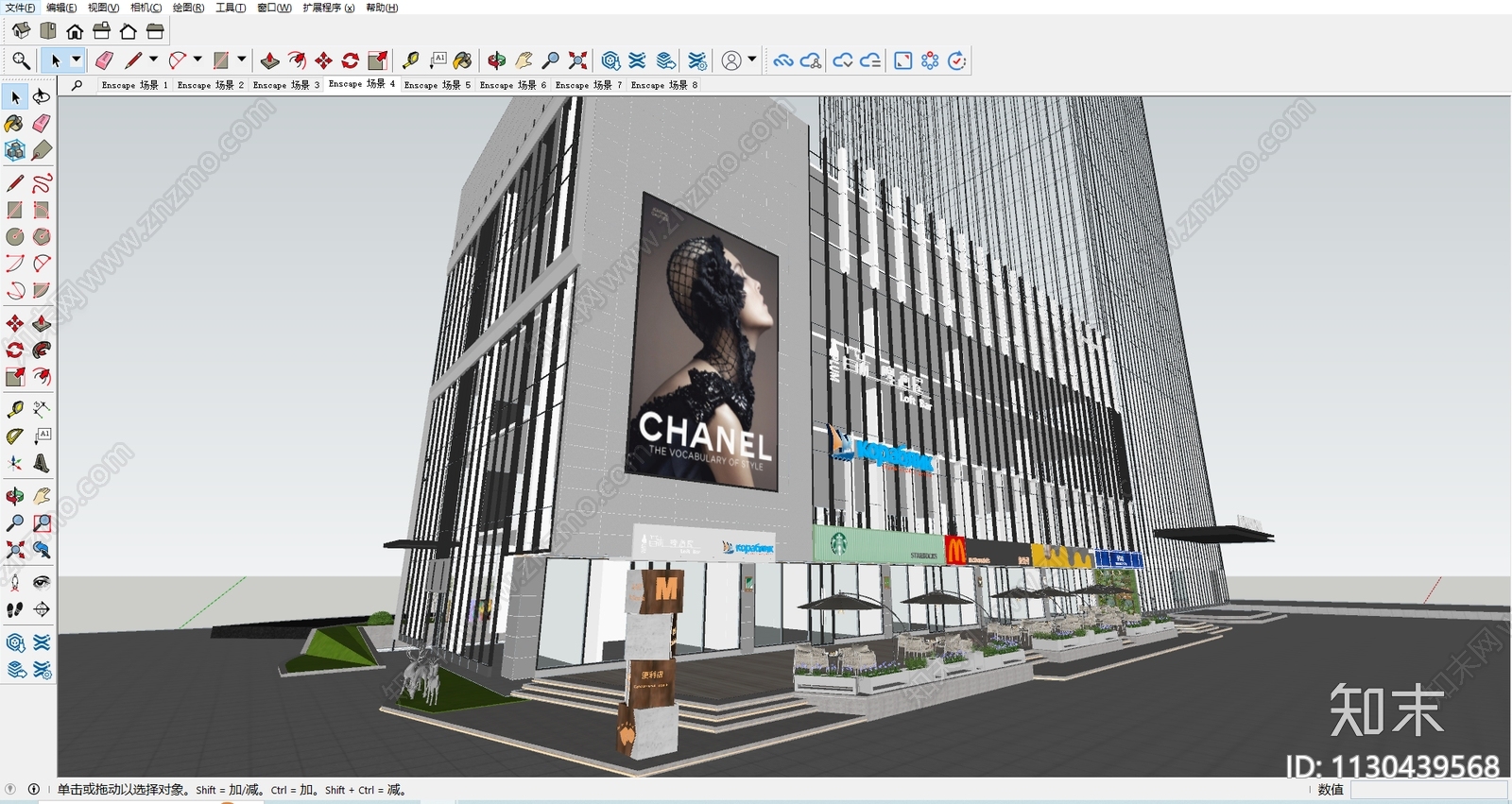
Task: Select the Position Camera tool
Action: coord(14,582)
